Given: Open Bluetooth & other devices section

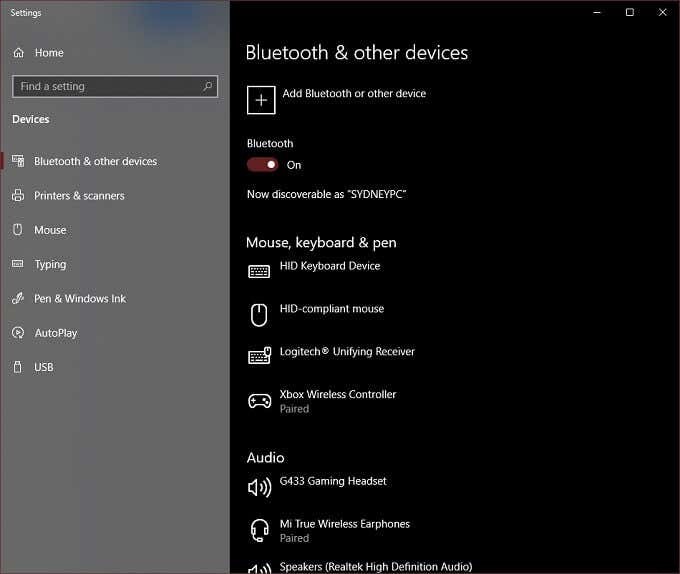Looking at the screenshot, I should coord(115,161).
